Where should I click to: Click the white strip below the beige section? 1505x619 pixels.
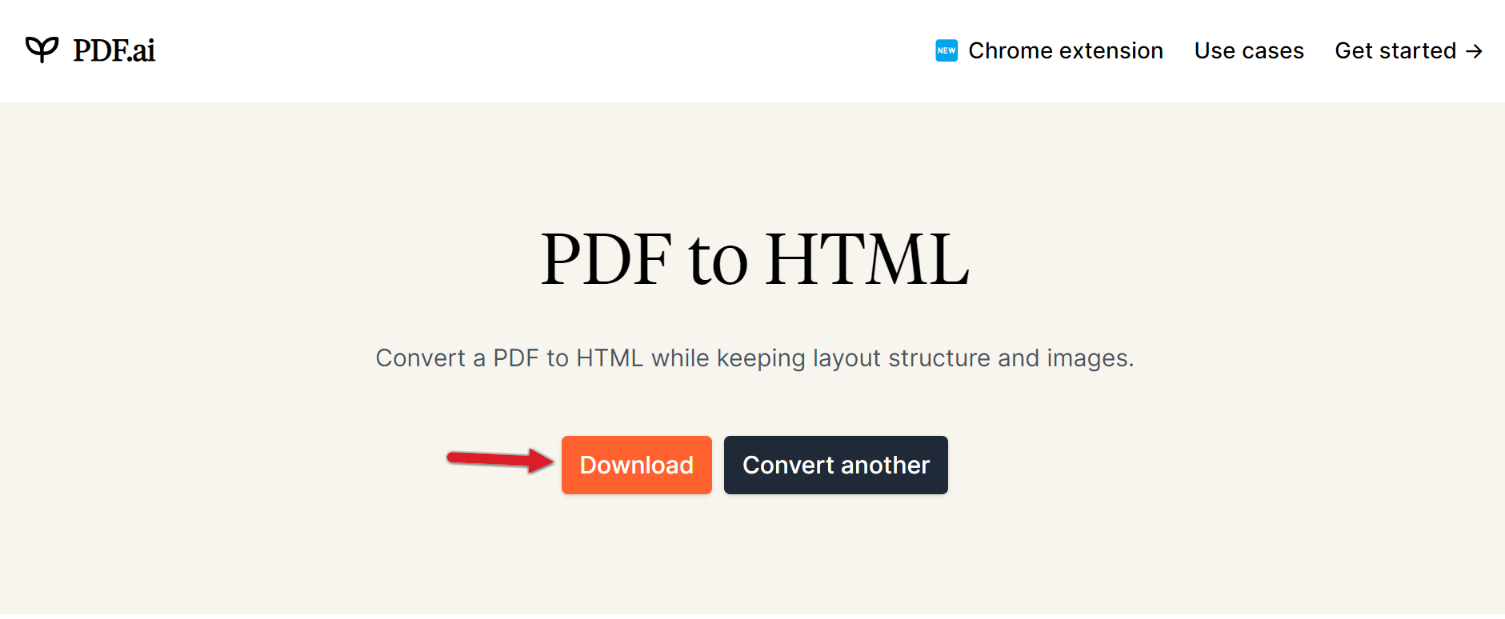[x=752, y=616]
